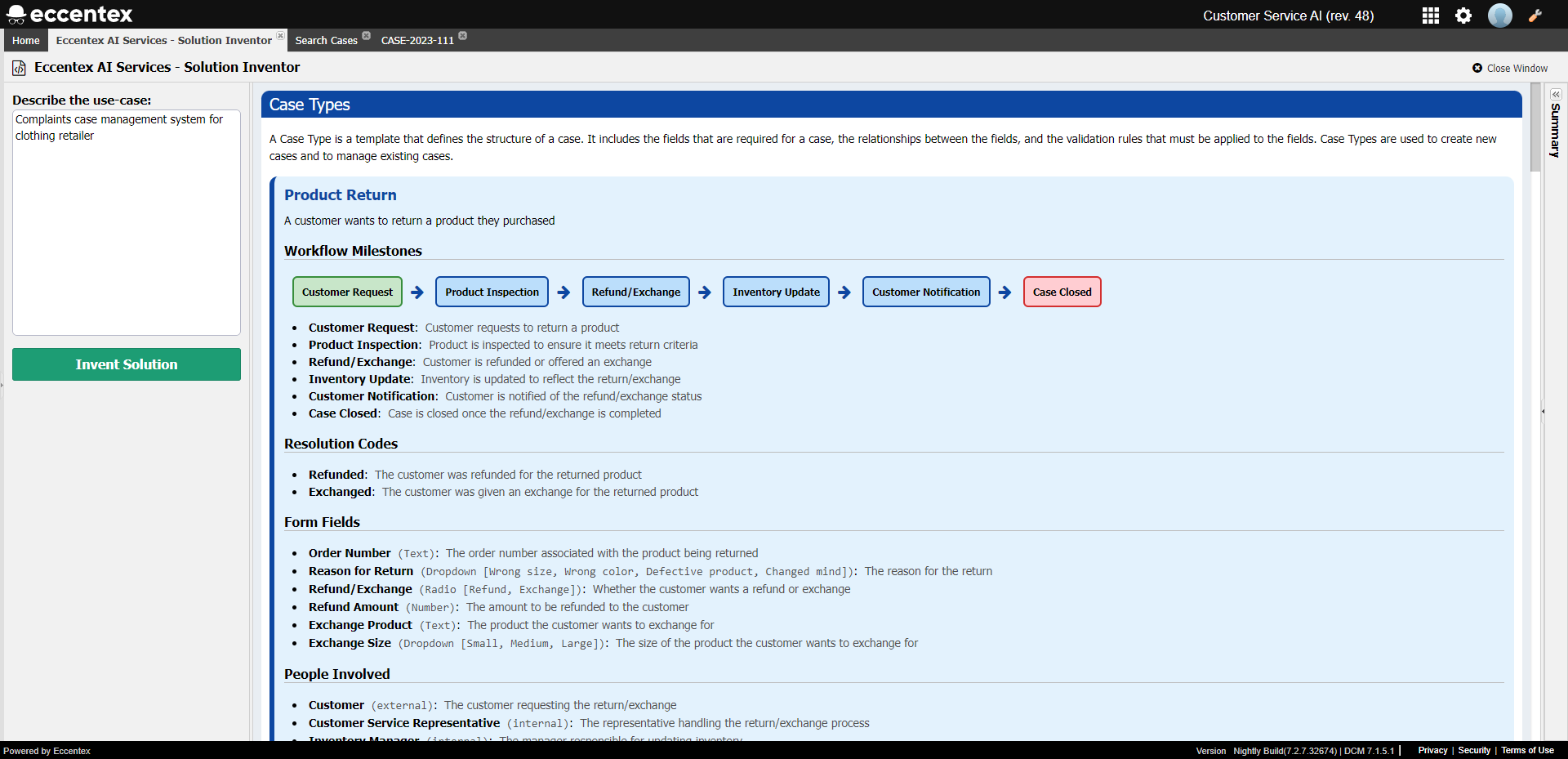Click the eccentex logo
This screenshot has height=759, width=1568.
click(69, 14)
